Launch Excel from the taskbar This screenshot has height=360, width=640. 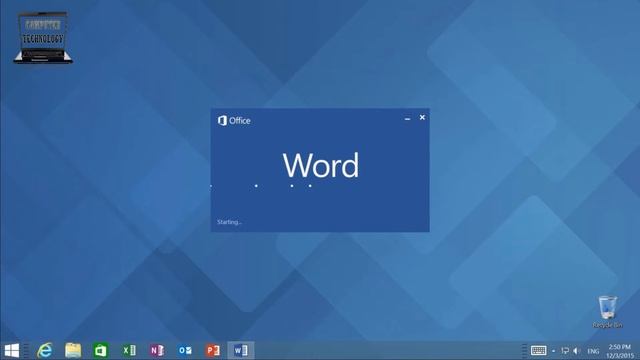click(x=129, y=350)
